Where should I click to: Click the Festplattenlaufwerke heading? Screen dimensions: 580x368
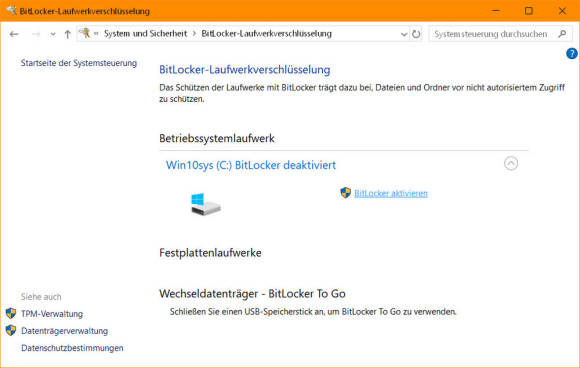210,253
